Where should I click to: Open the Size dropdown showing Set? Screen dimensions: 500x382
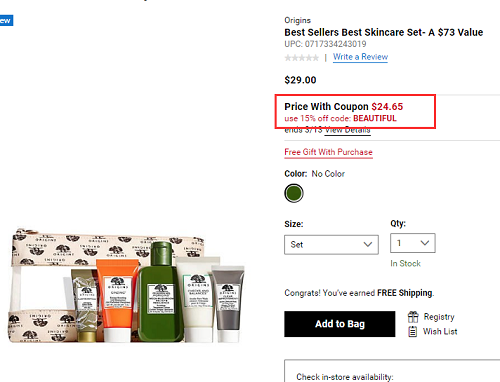[331, 245]
